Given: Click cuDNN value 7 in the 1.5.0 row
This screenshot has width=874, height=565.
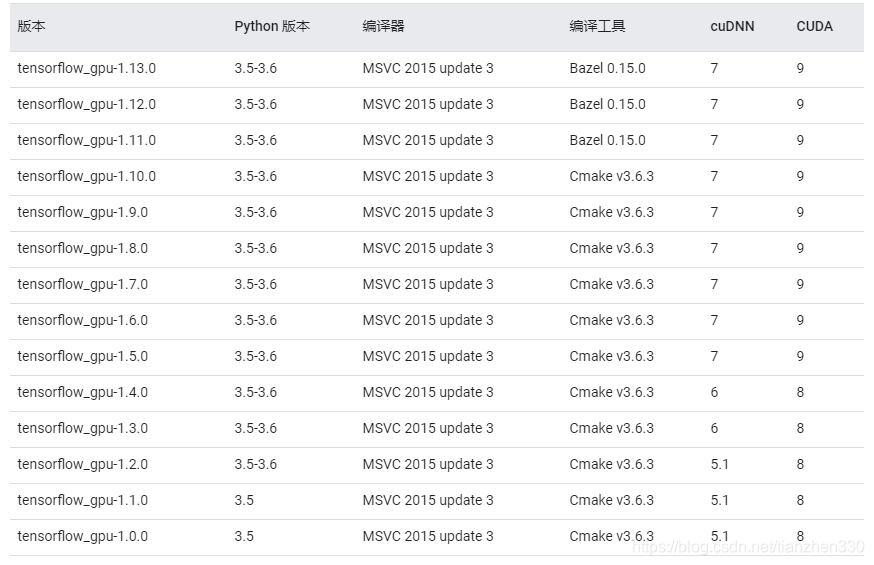Looking at the screenshot, I should [x=714, y=357].
